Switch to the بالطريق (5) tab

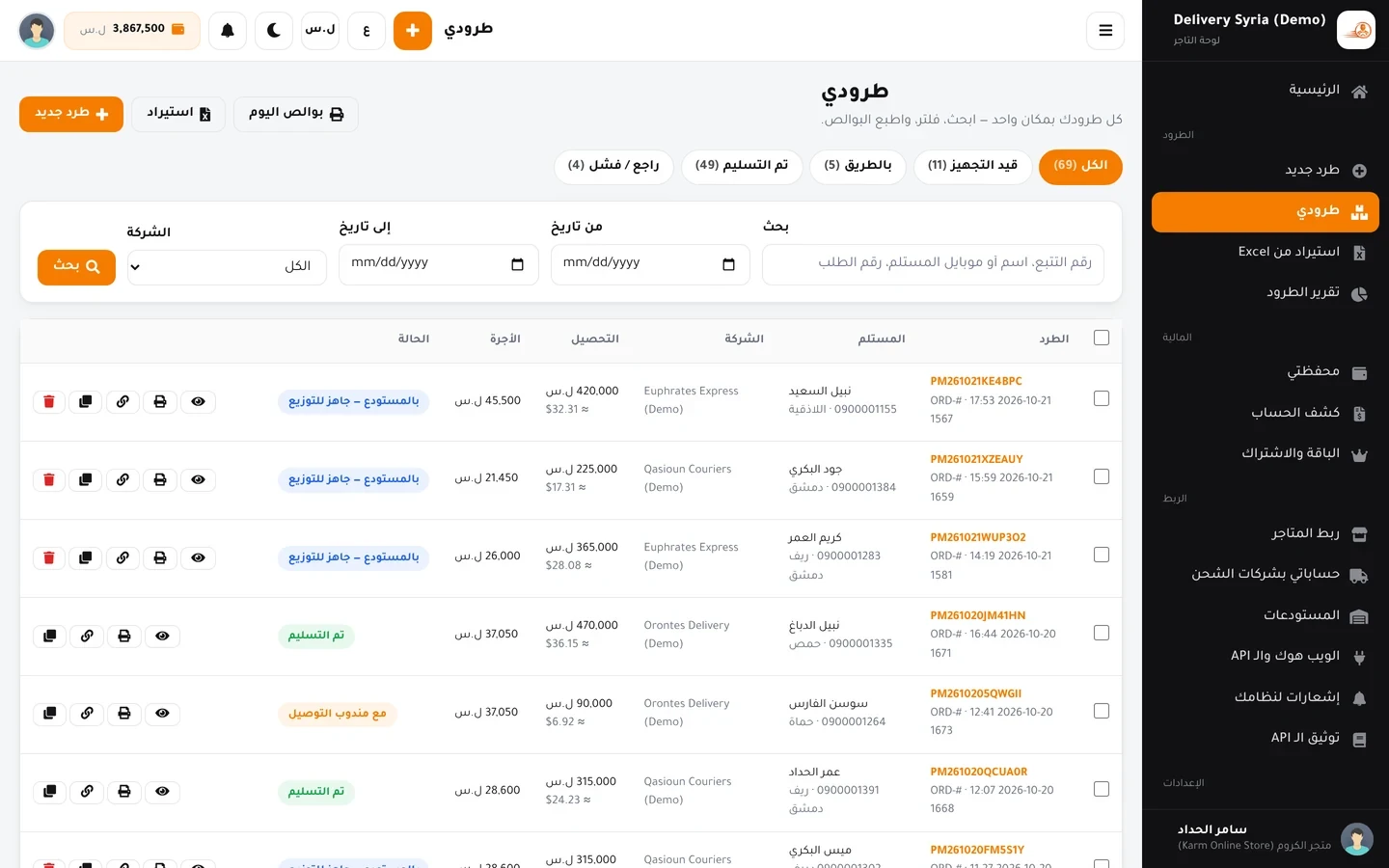[x=858, y=166]
